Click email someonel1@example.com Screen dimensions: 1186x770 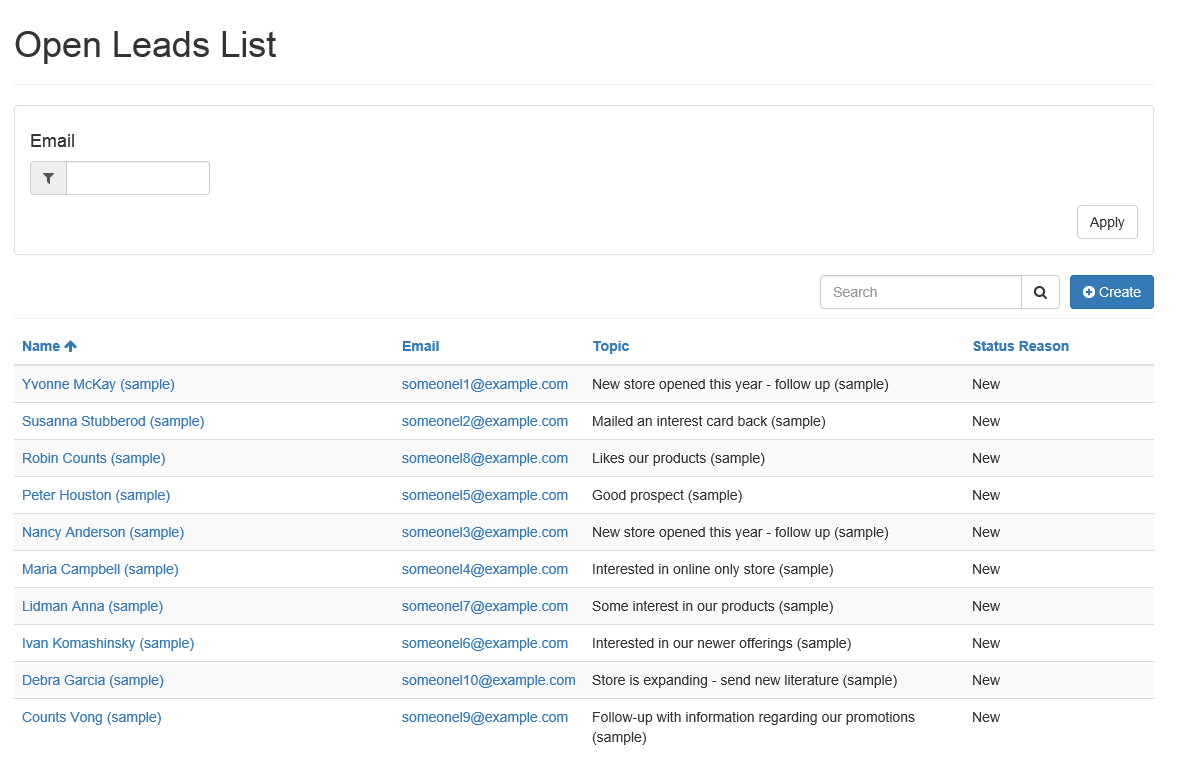pyautogui.click(x=485, y=384)
